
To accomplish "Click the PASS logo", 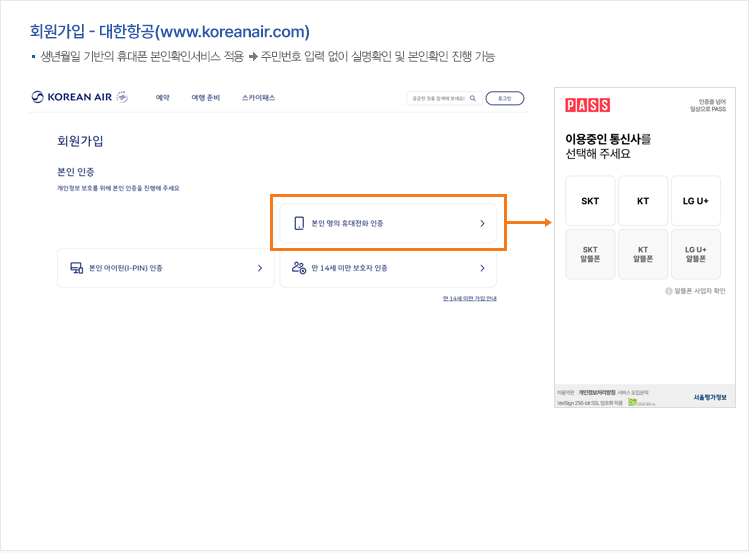I will pyautogui.click(x=588, y=105).
